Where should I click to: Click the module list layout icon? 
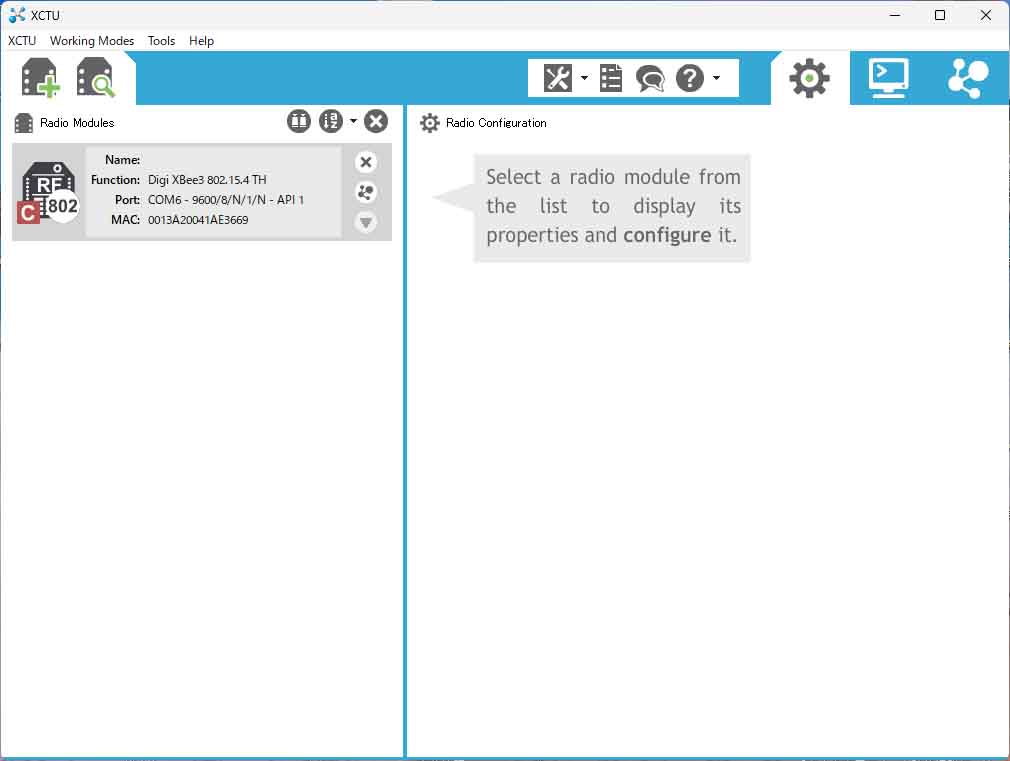point(299,121)
